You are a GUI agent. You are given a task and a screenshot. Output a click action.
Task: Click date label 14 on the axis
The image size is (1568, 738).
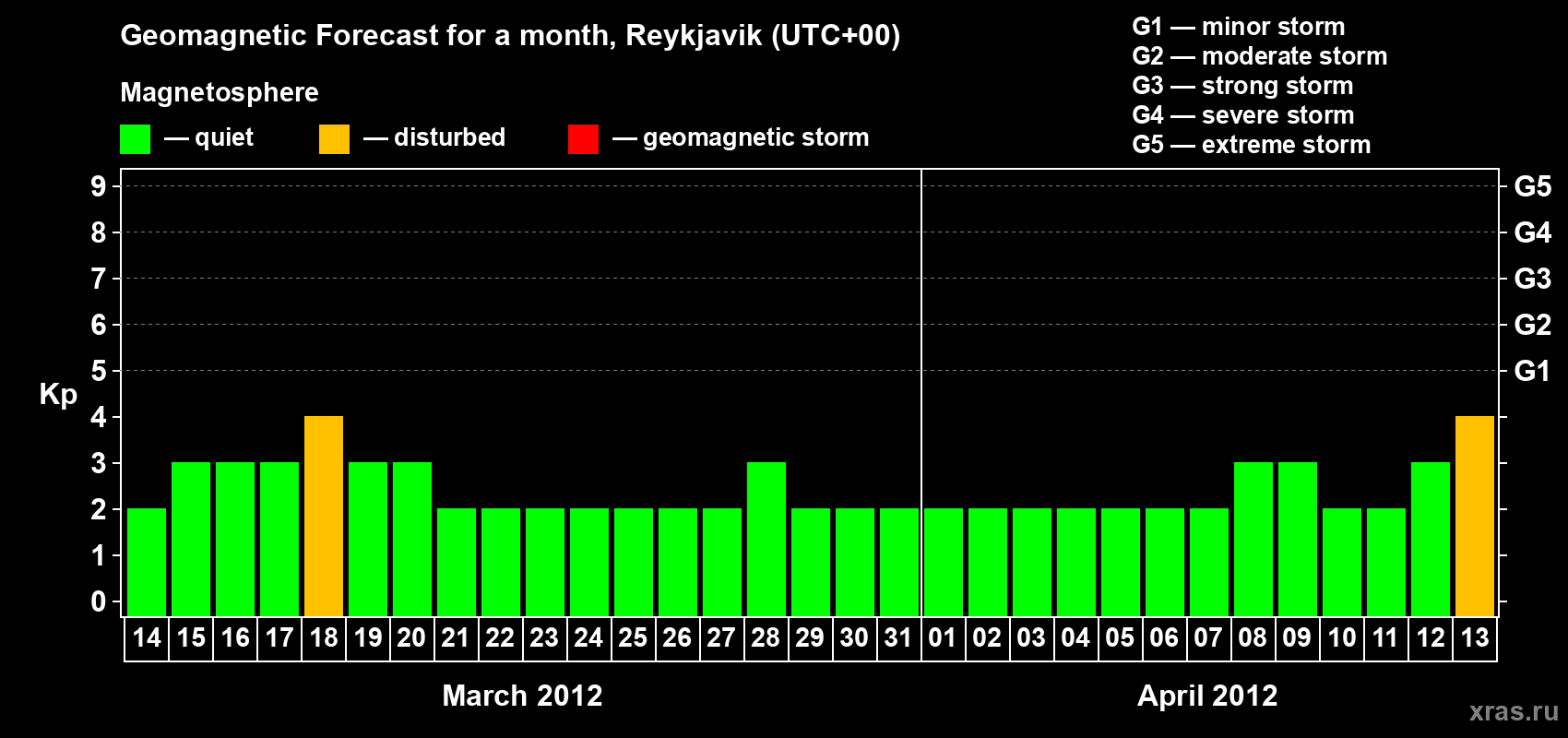coord(147,637)
